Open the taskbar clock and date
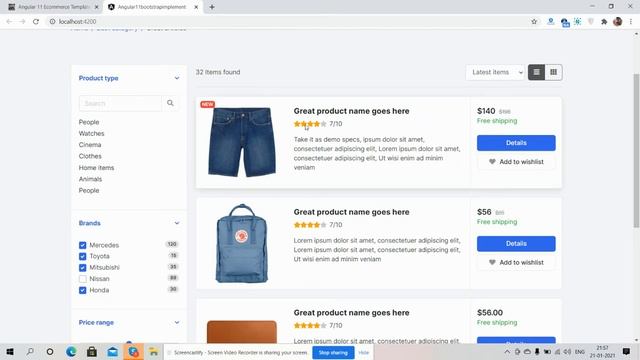 tap(602, 351)
